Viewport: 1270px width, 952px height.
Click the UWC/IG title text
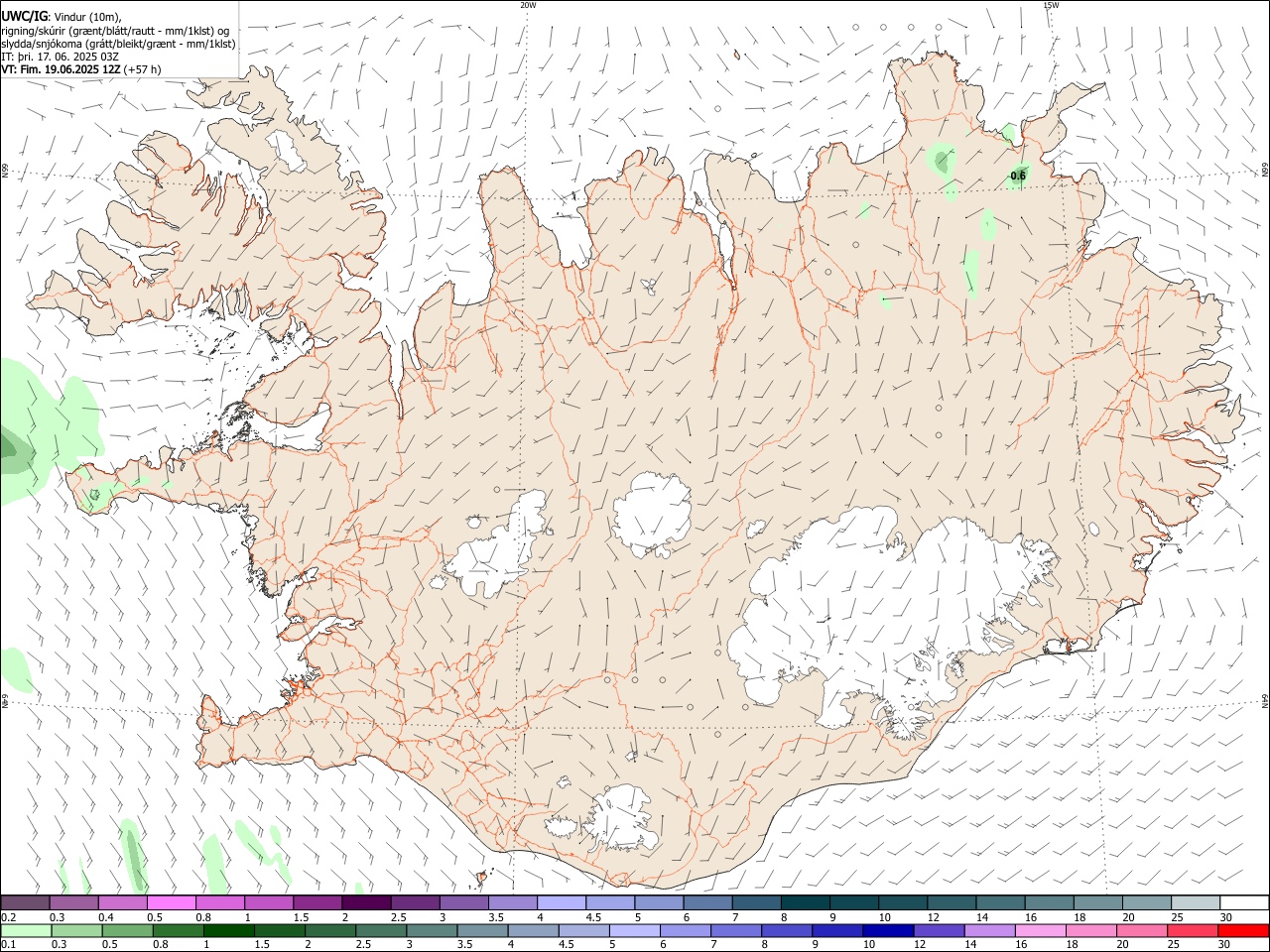(23, 15)
